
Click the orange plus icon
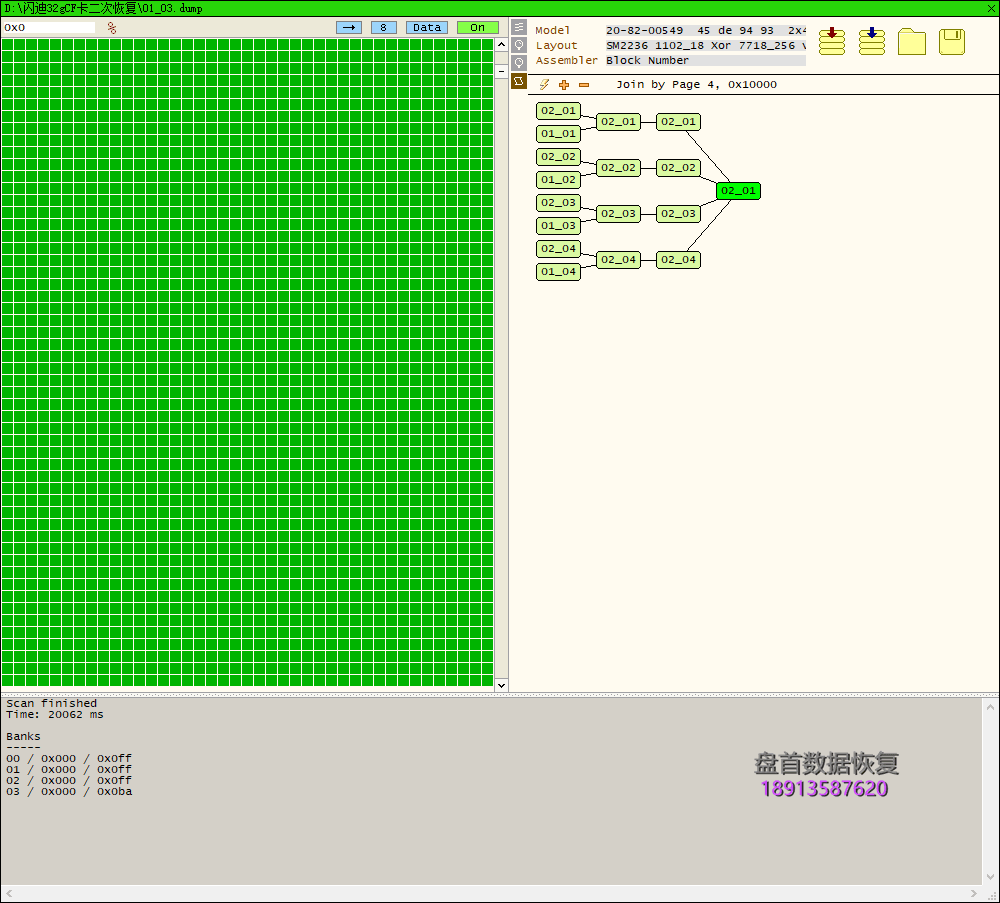(x=564, y=84)
